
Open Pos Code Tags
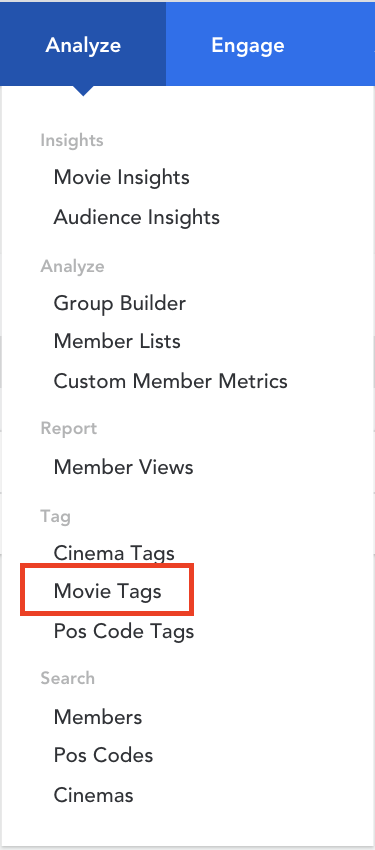coord(124,631)
